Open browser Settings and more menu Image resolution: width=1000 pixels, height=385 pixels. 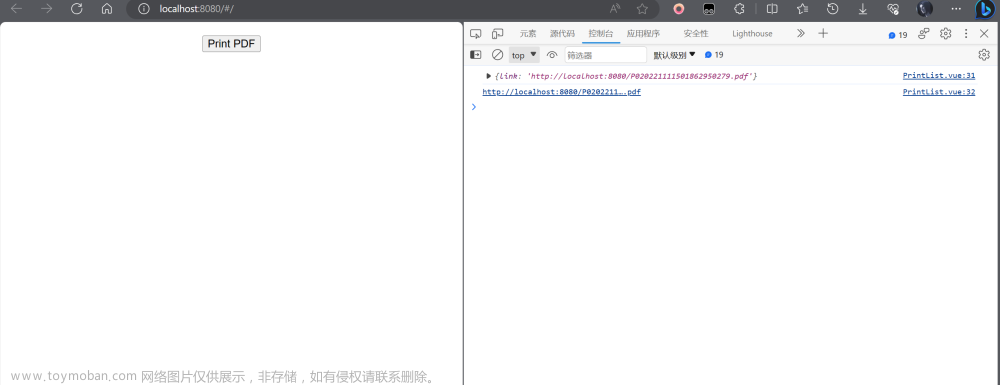point(956,9)
